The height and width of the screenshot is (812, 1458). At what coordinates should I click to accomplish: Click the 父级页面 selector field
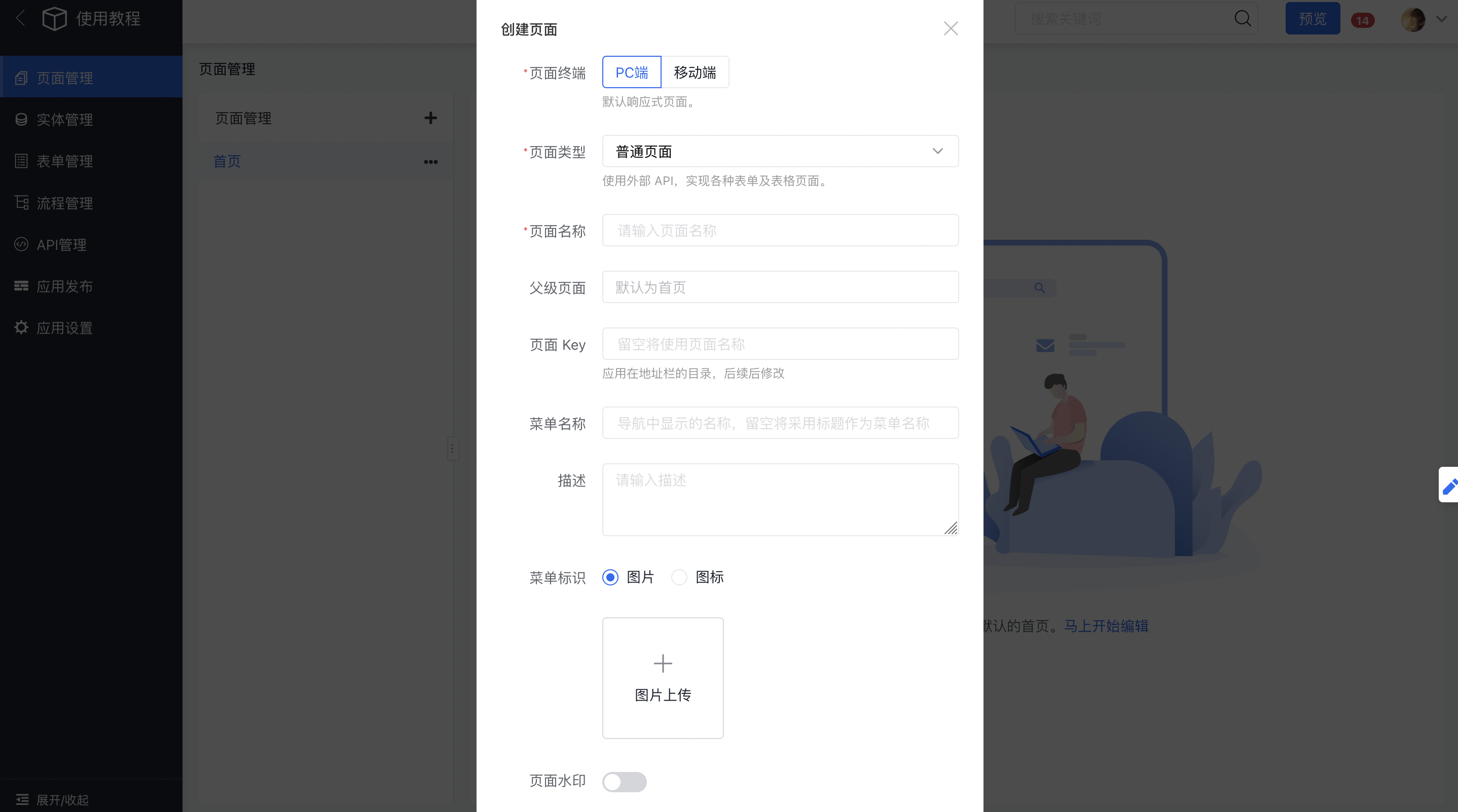(x=780, y=287)
